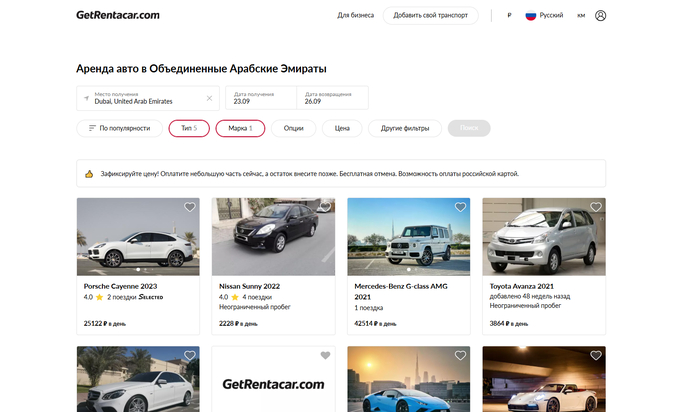Open the Для бизнеса menu item
The width and height of the screenshot is (700, 412).
click(355, 16)
